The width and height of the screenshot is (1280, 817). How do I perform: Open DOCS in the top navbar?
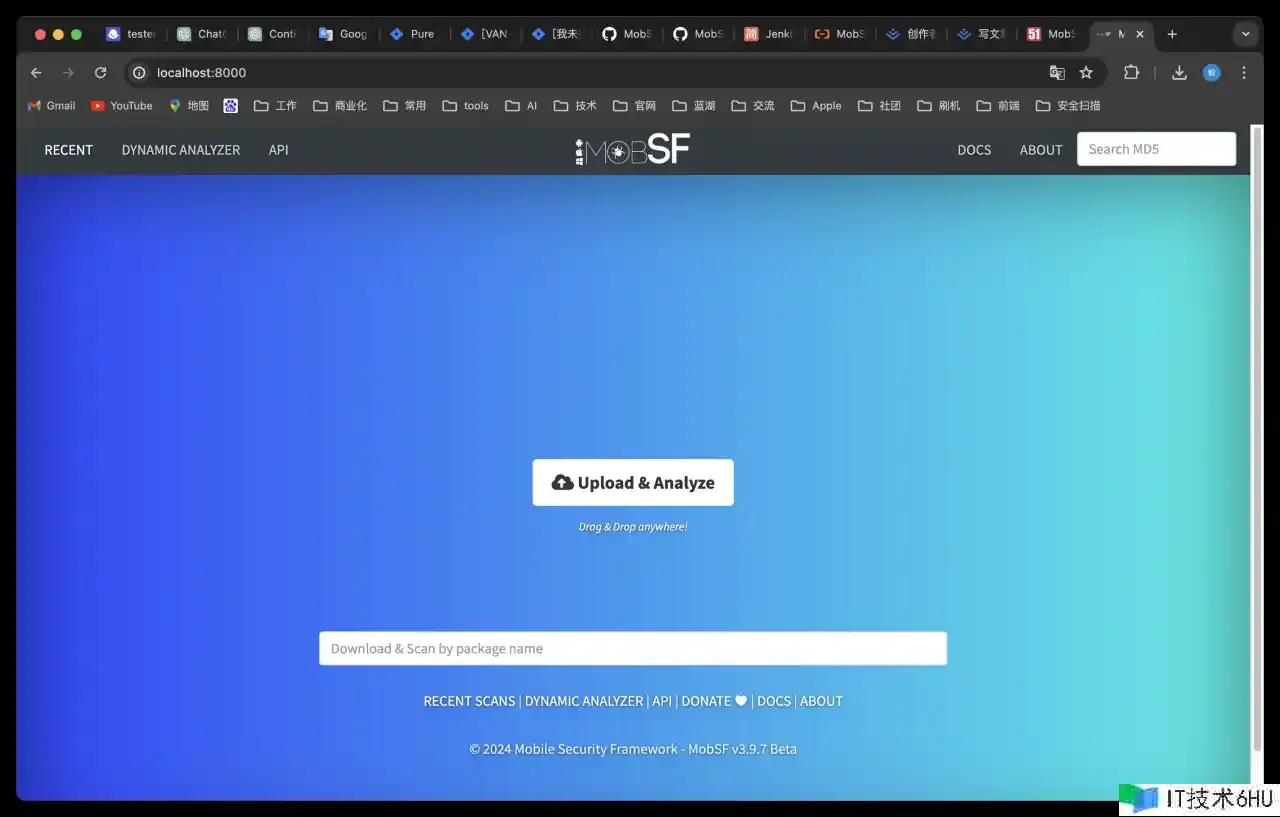click(974, 150)
